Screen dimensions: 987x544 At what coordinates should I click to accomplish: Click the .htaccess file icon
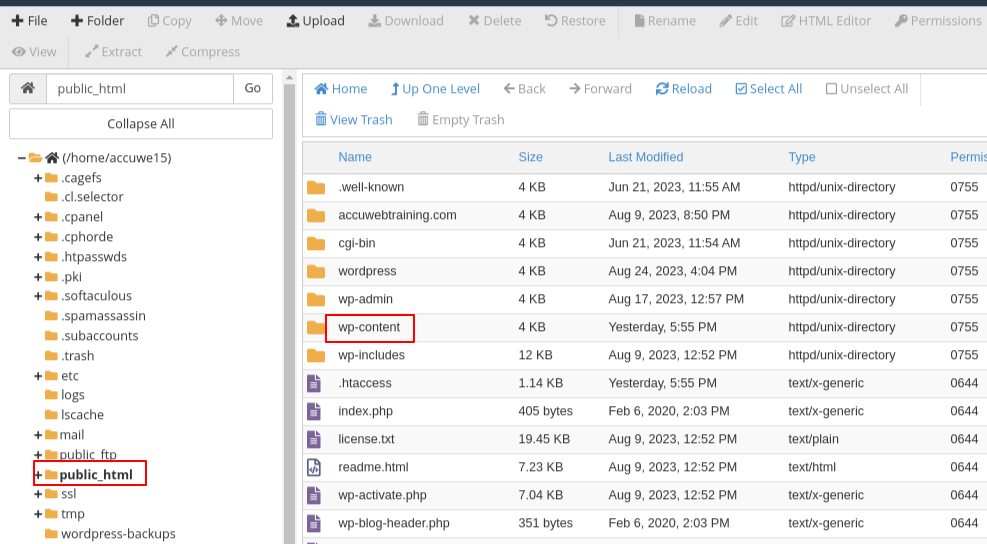click(x=313, y=383)
